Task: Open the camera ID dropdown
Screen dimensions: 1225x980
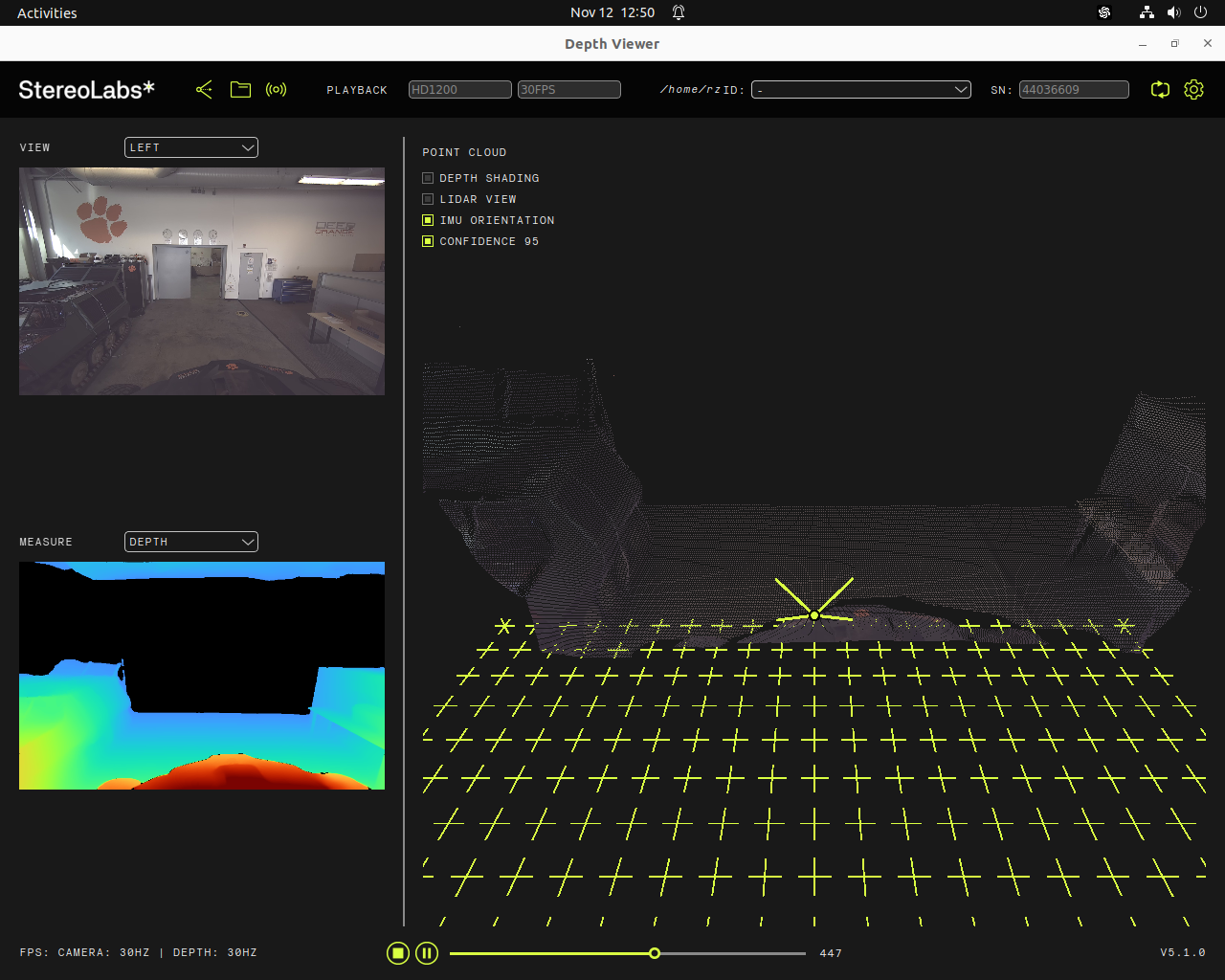Action: pyautogui.click(x=860, y=90)
